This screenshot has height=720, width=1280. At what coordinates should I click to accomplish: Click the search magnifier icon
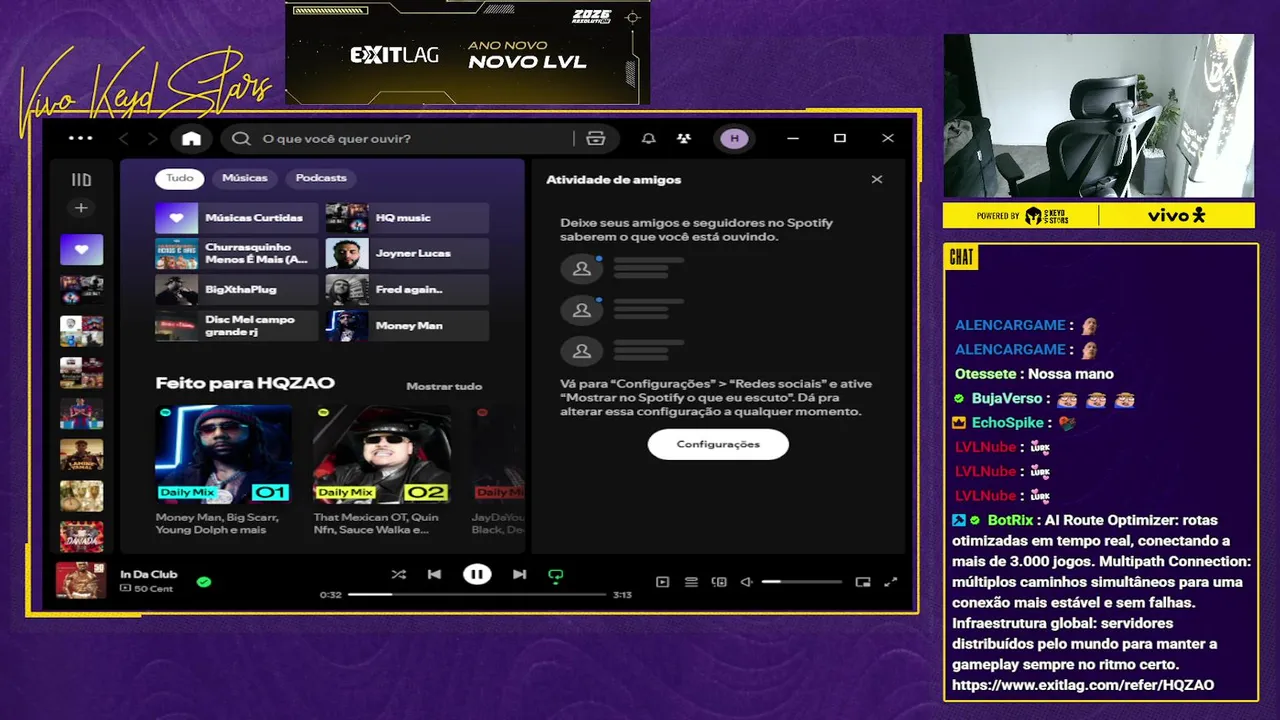(x=241, y=138)
